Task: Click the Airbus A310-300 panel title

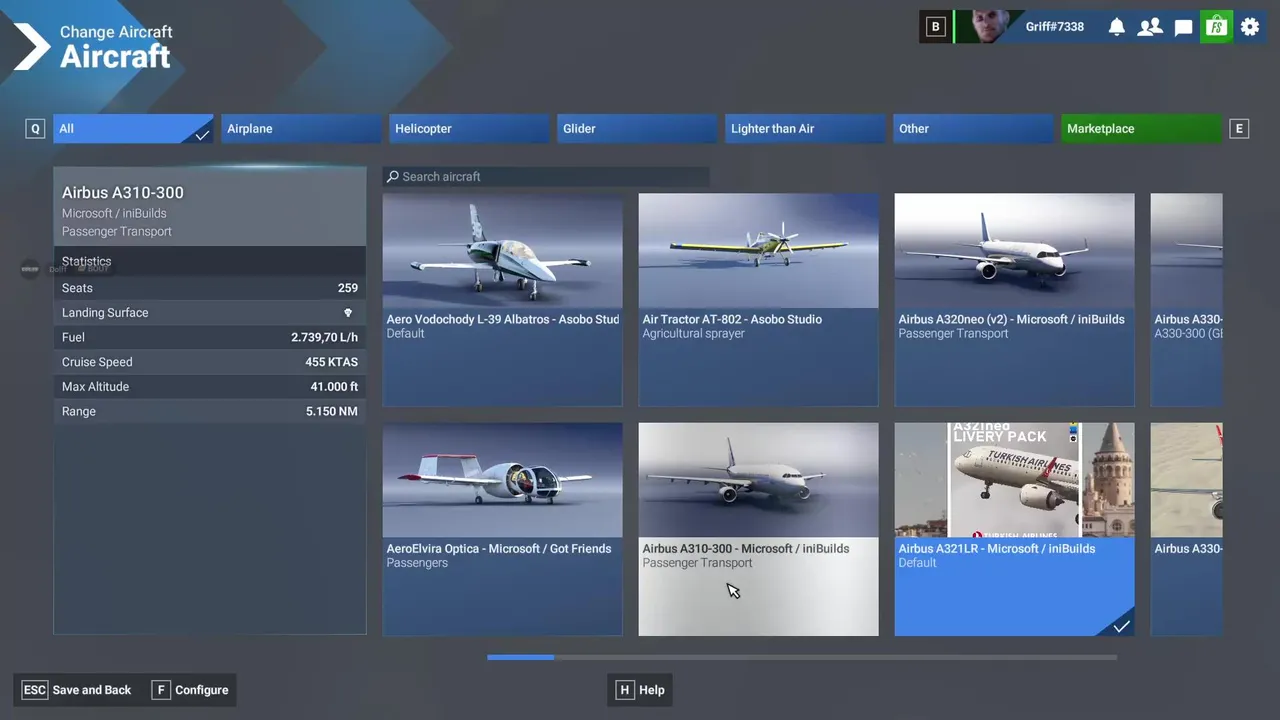Action: tap(123, 193)
